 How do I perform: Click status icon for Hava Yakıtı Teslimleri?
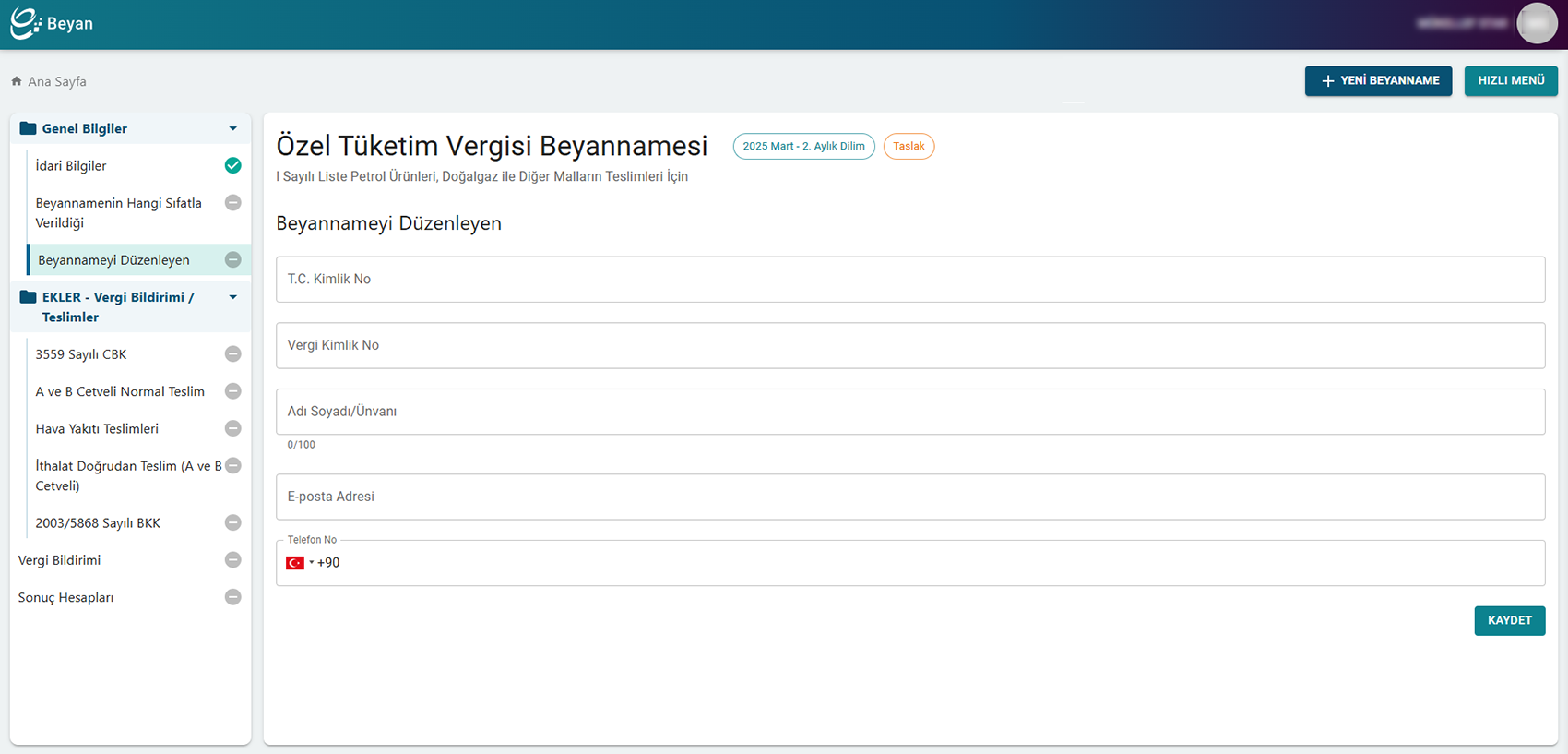click(233, 428)
